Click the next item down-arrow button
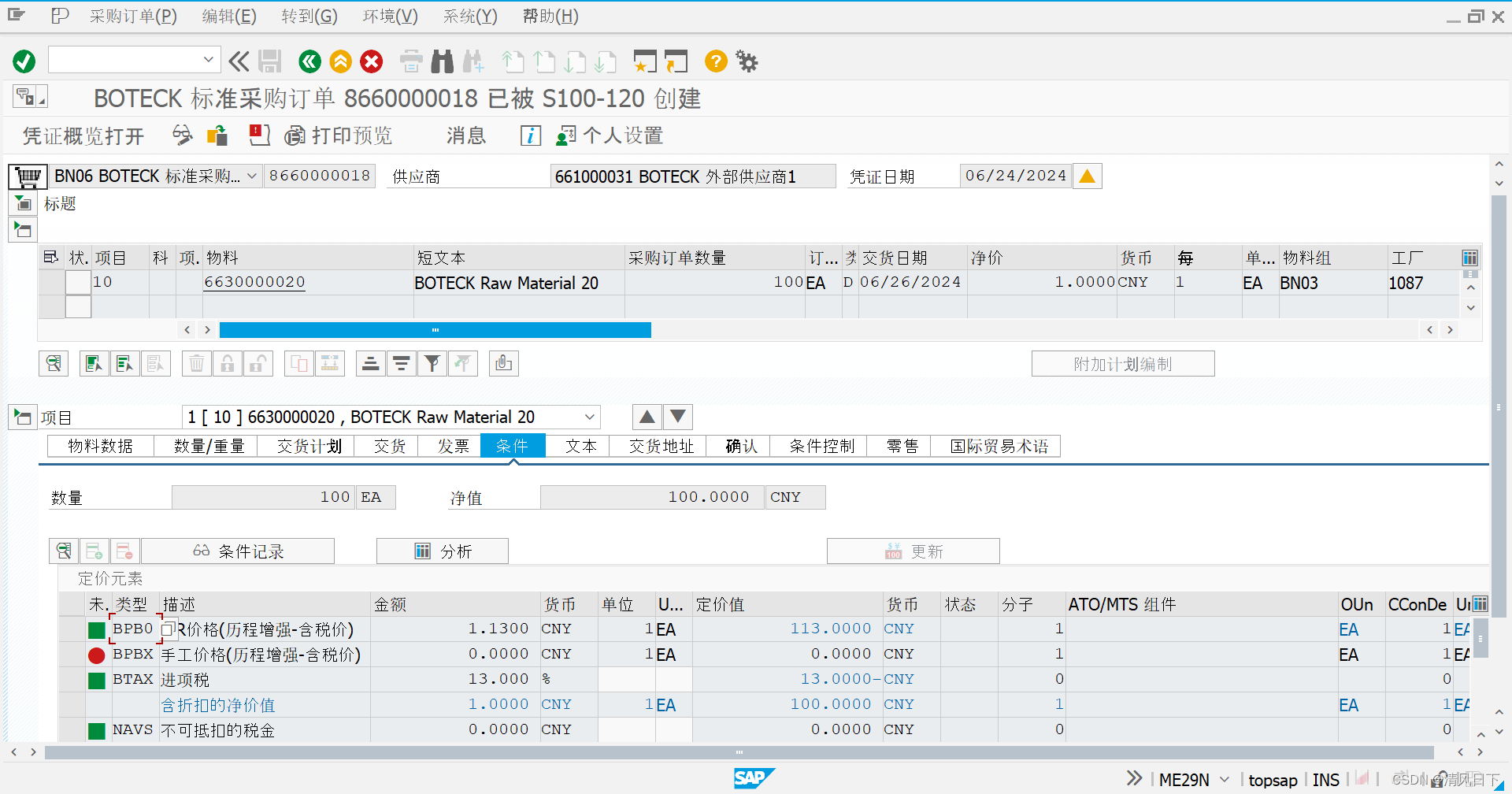The width and height of the screenshot is (1512, 794). 678,417
